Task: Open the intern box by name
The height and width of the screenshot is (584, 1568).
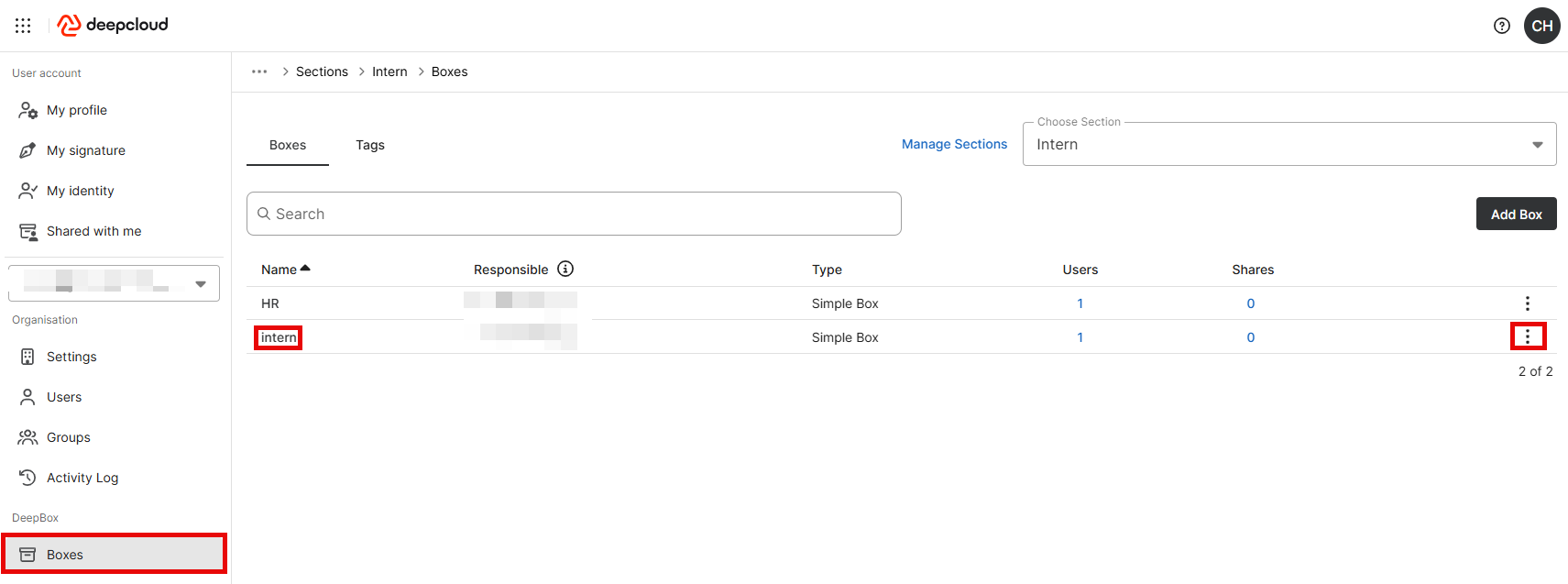Action: point(279,337)
